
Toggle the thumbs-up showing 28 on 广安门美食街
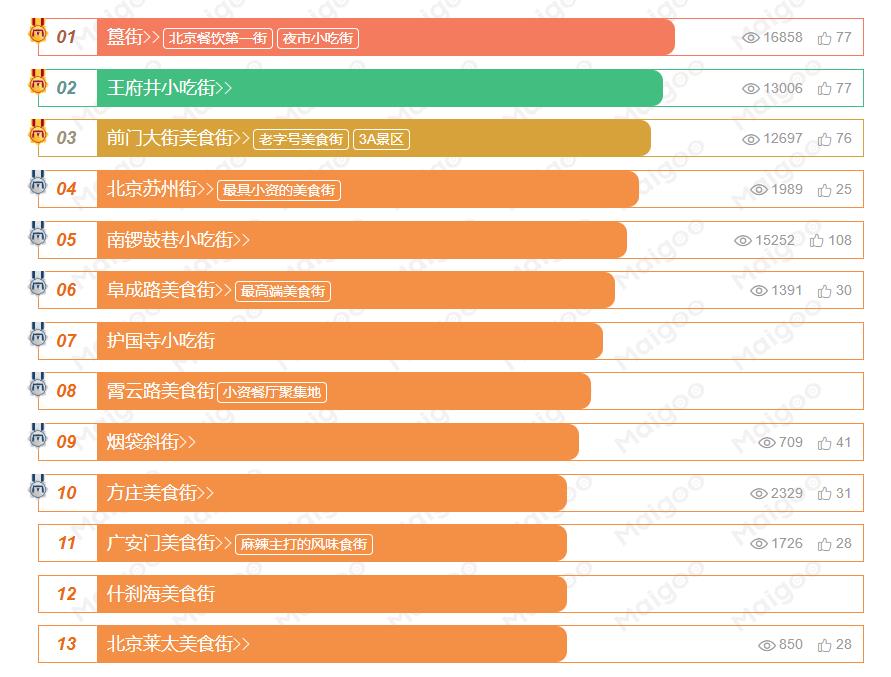823,544
